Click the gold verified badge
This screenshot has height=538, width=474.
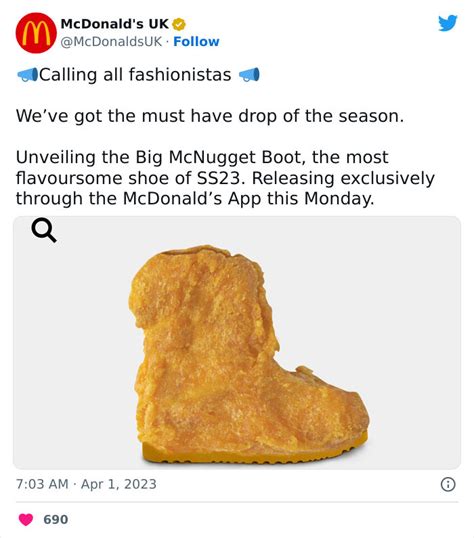pos(179,24)
